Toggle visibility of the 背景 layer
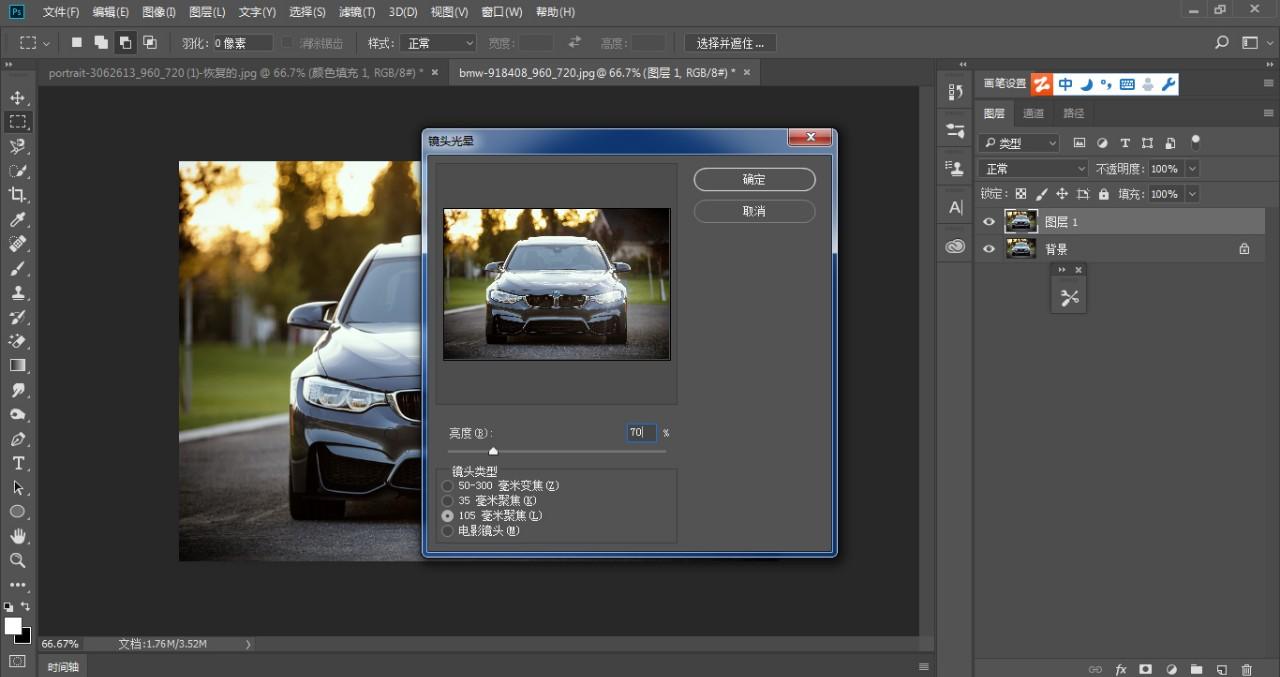 coord(989,249)
